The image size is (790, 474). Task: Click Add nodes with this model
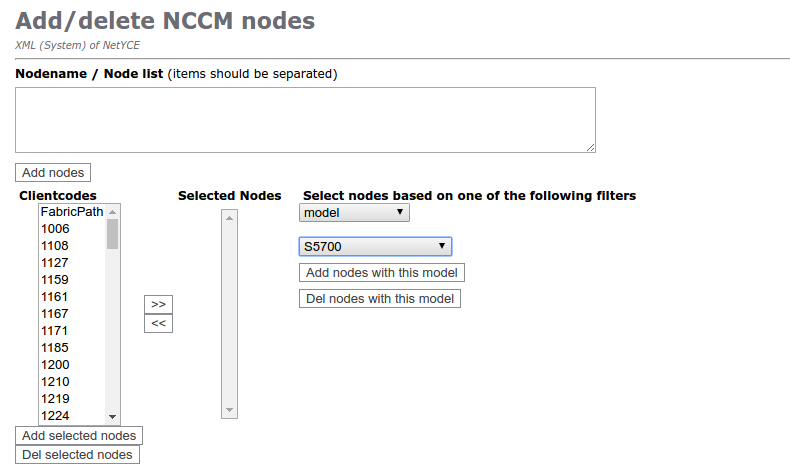coord(381,273)
